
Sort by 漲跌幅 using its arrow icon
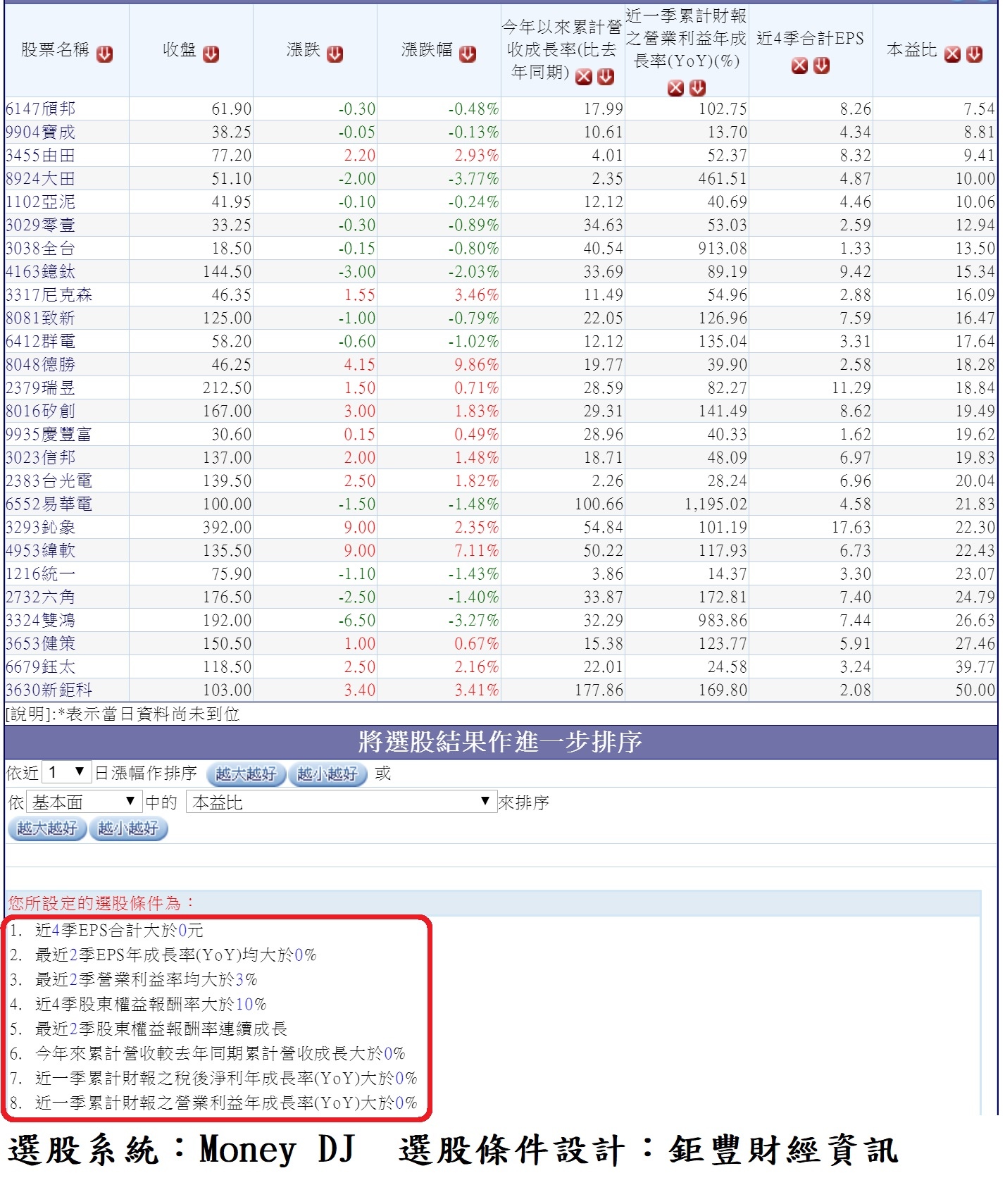pos(468,54)
